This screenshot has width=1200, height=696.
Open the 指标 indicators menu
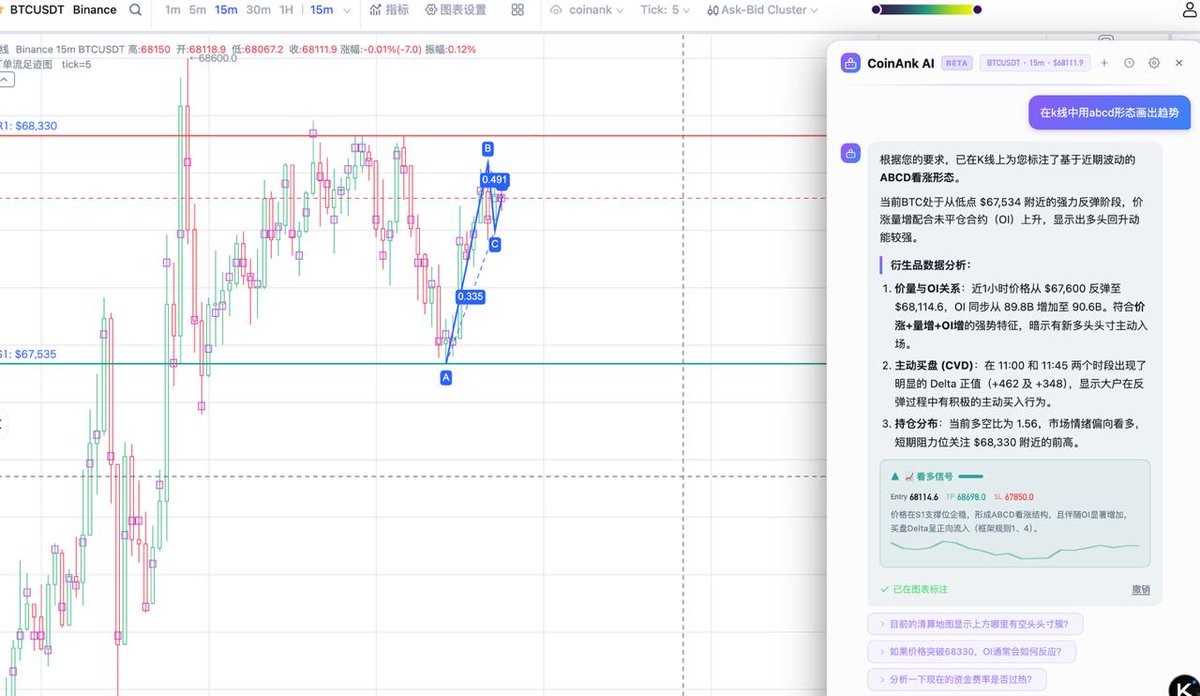coord(389,10)
